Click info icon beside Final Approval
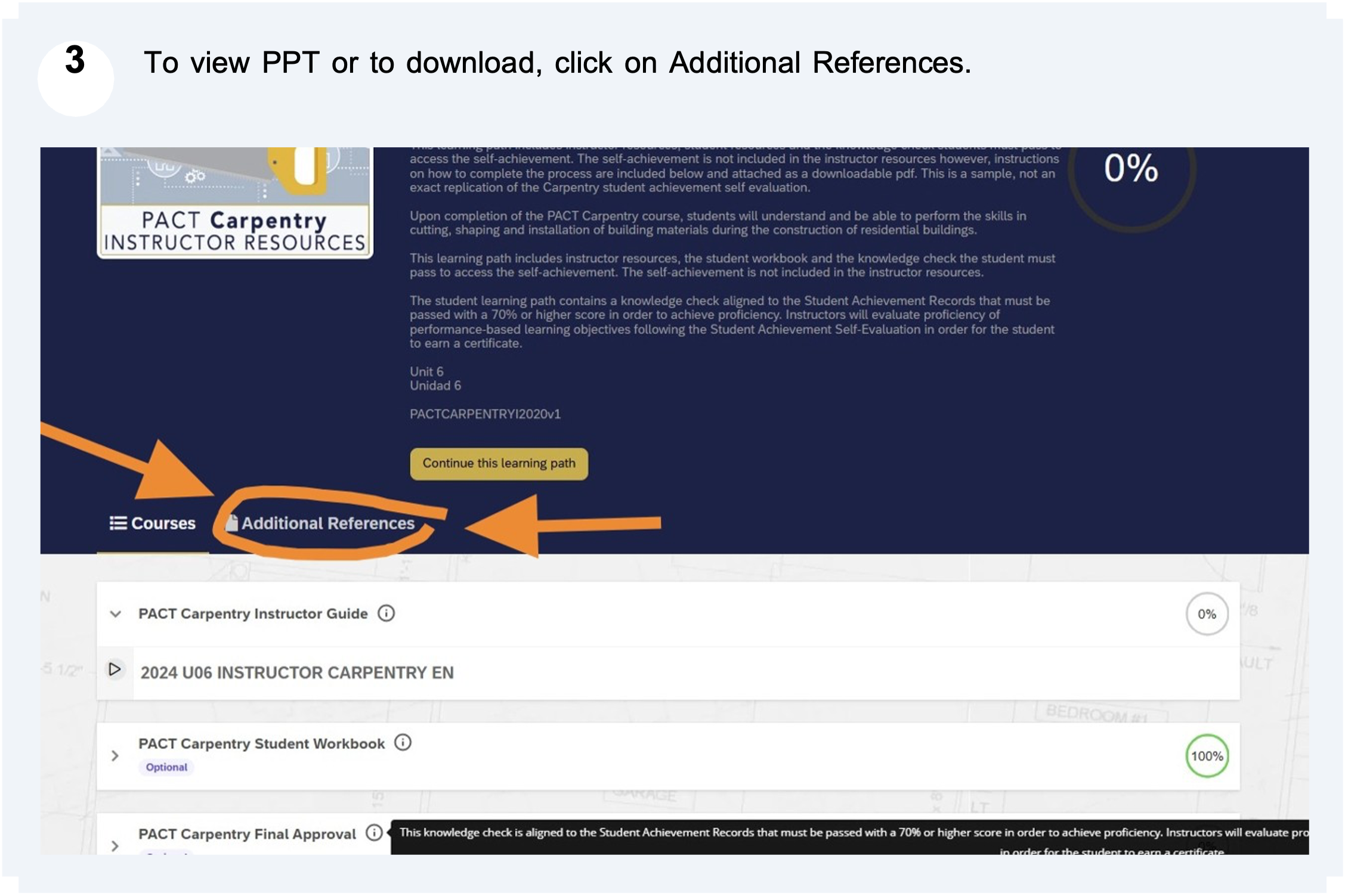 point(374,833)
